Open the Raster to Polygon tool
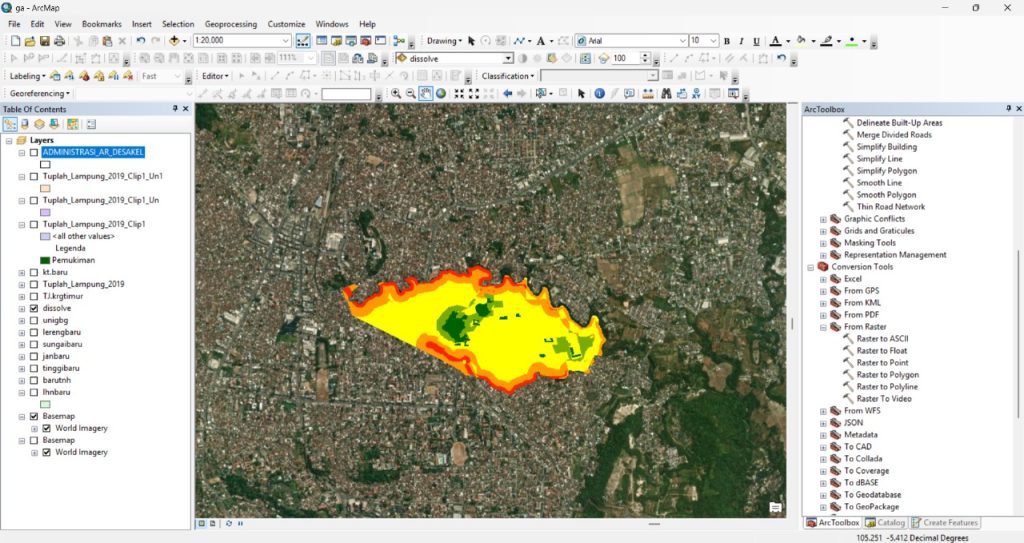The height and width of the screenshot is (543, 1024). (x=887, y=375)
